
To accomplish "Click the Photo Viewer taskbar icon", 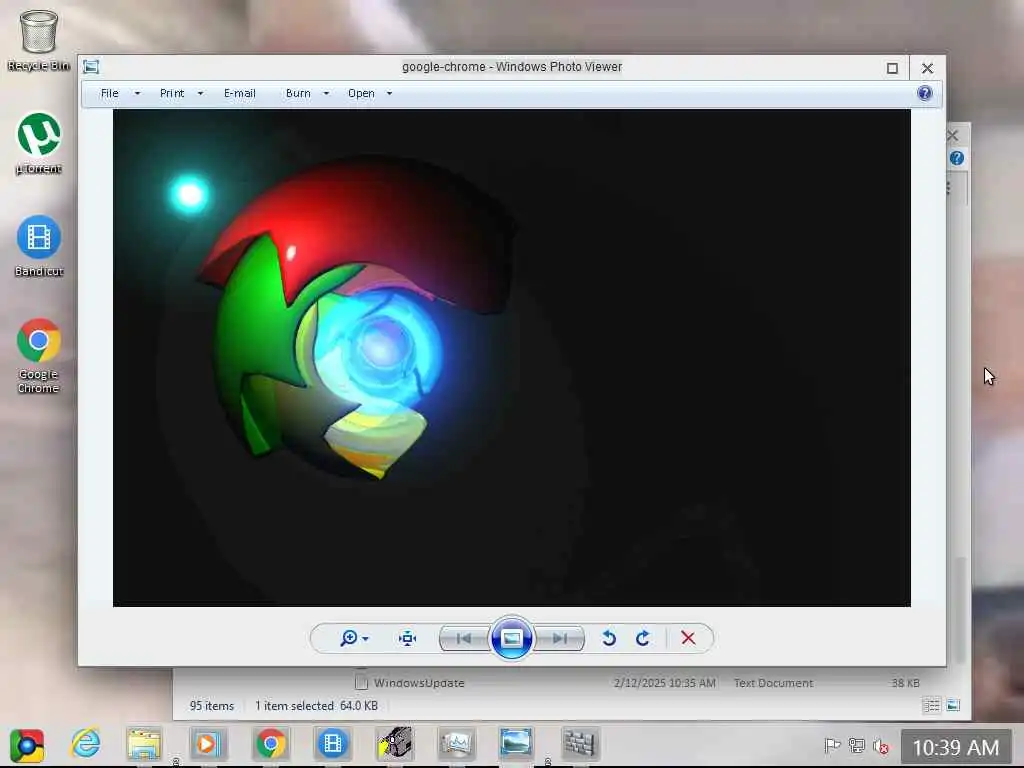I will coord(516,744).
